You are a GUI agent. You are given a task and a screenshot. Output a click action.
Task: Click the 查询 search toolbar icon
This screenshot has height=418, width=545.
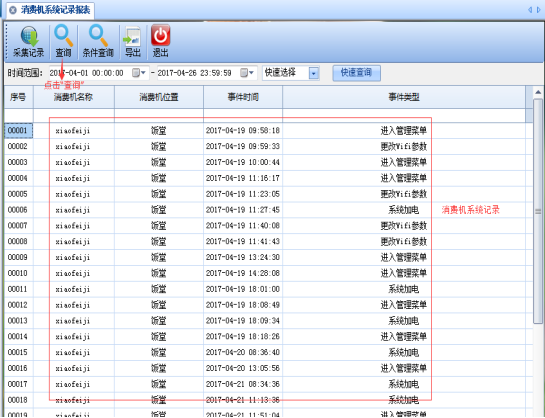click(63, 42)
